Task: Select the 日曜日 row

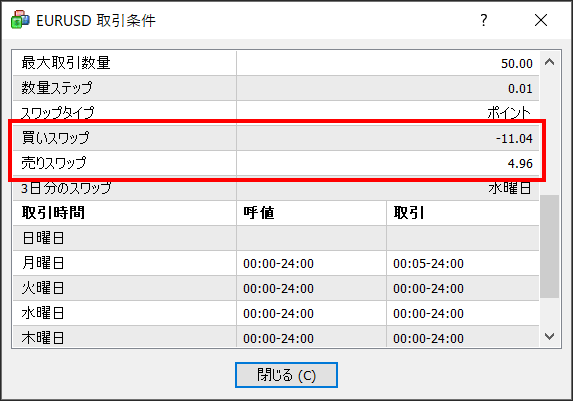Action: tap(276, 238)
